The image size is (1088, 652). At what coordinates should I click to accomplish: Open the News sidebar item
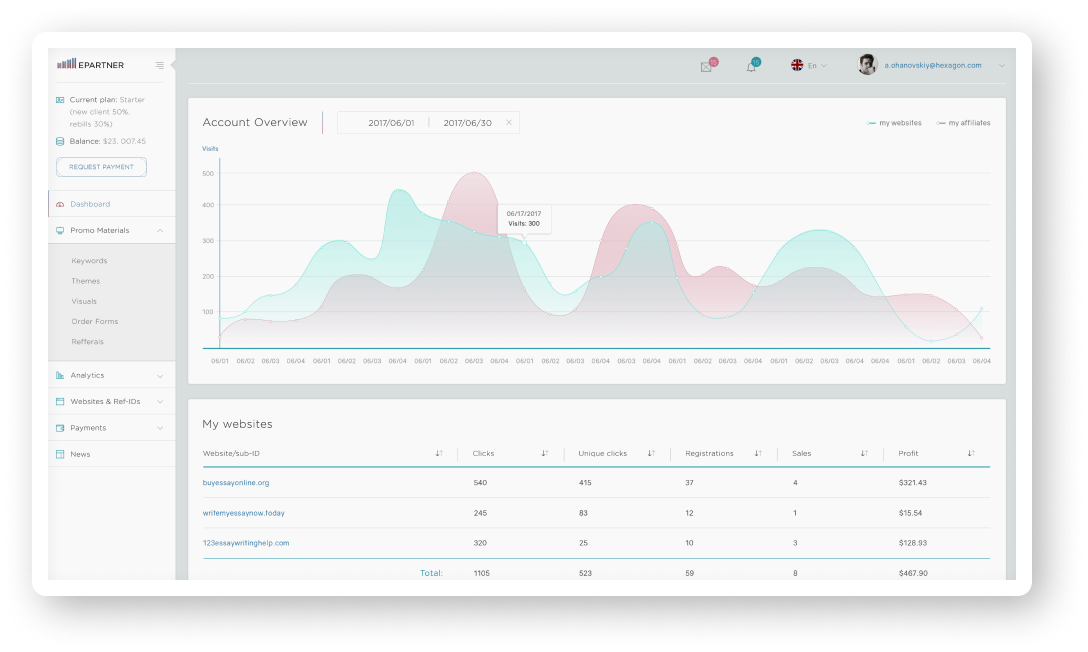(x=80, y=454)
